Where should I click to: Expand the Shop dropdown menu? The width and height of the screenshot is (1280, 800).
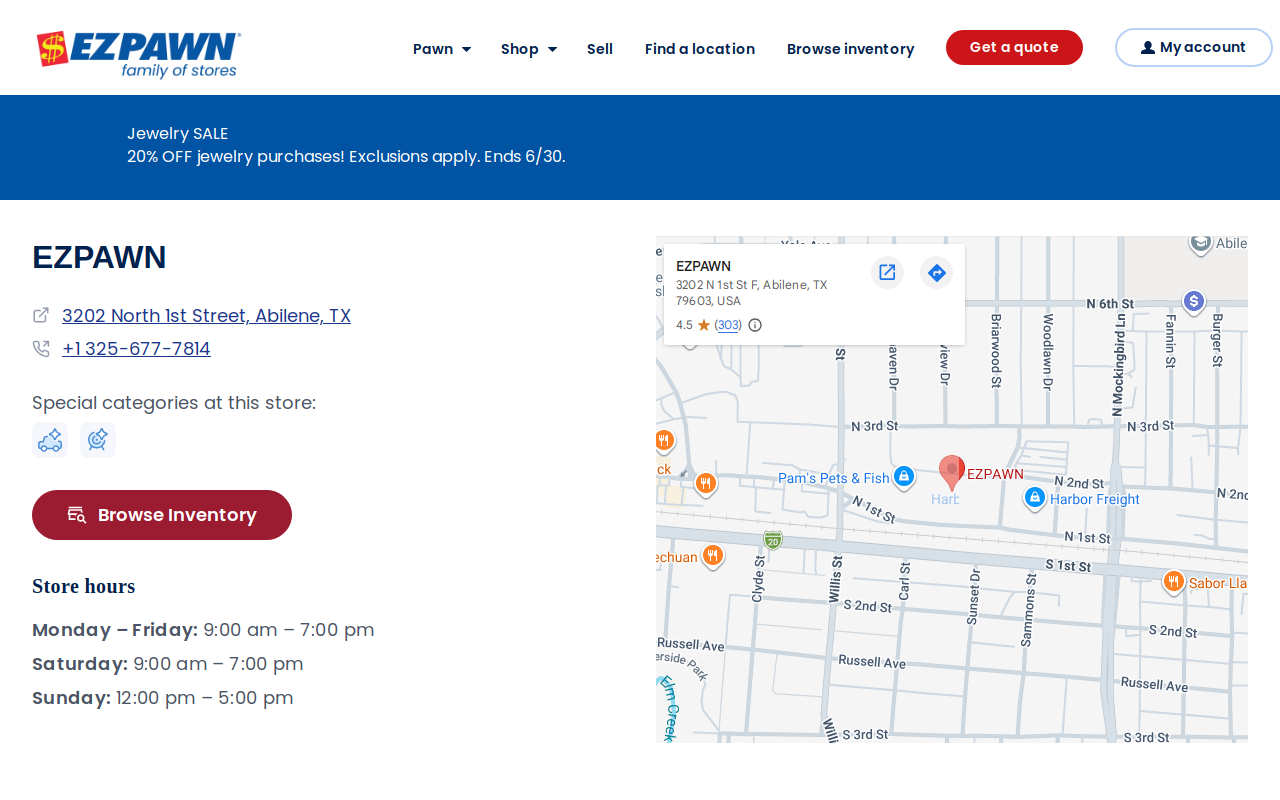529,49
